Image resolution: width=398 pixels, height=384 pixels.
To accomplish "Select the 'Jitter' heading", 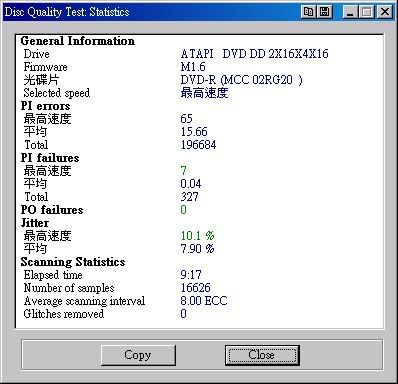I will [x=35, y=223].
